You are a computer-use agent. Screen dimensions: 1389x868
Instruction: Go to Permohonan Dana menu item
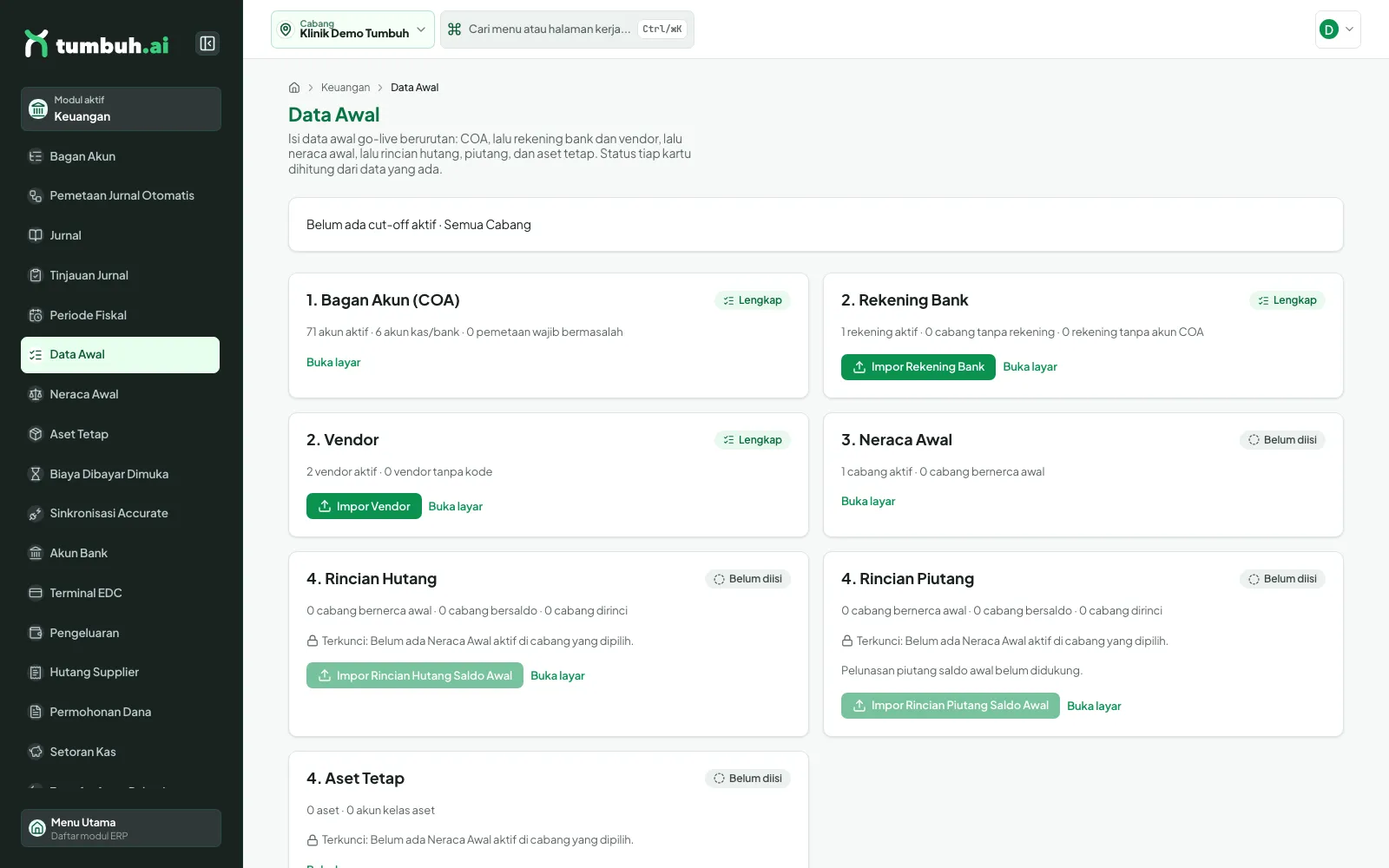(x=120, y=712)
